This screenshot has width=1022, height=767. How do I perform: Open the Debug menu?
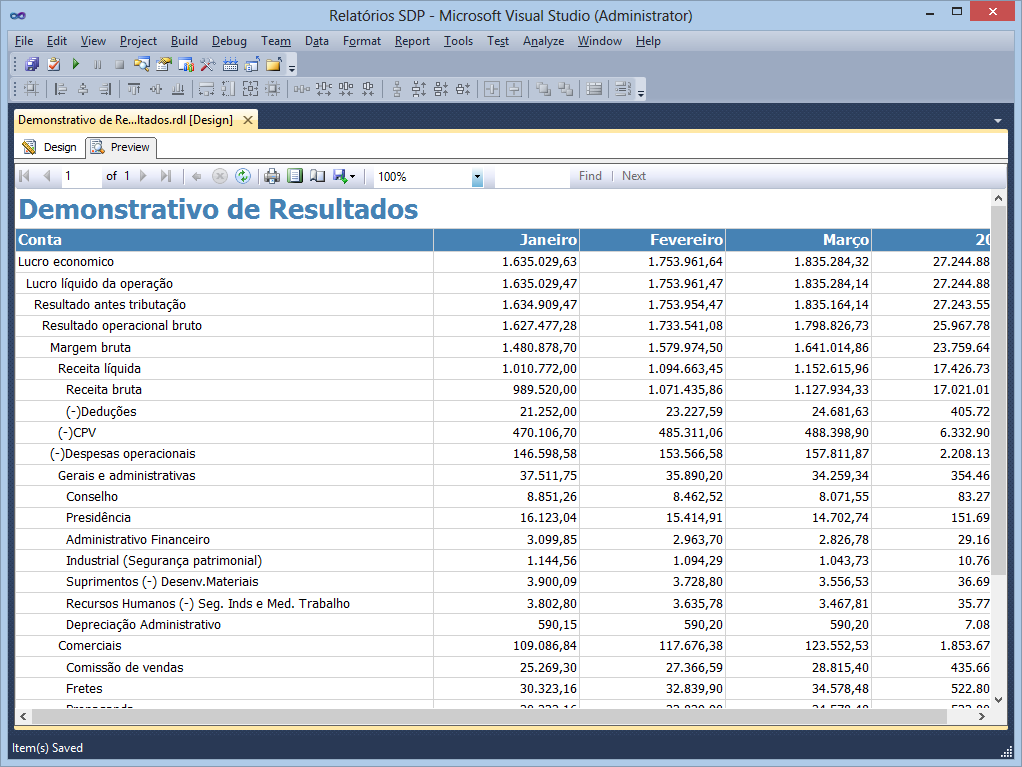pos(229,41)
